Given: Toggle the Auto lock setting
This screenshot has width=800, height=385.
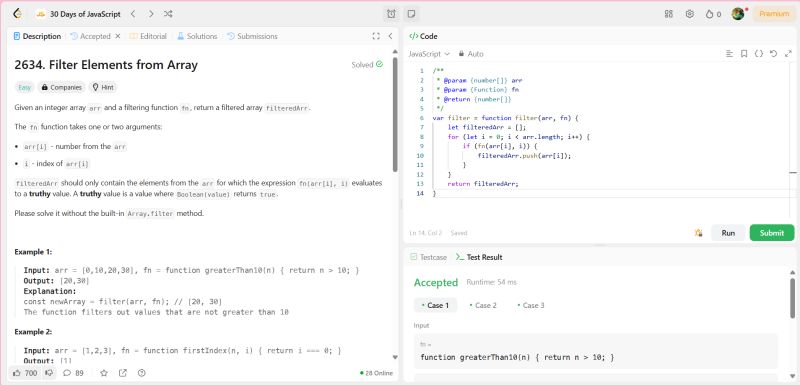Looking at the screenshot, I should coord(470,54).
